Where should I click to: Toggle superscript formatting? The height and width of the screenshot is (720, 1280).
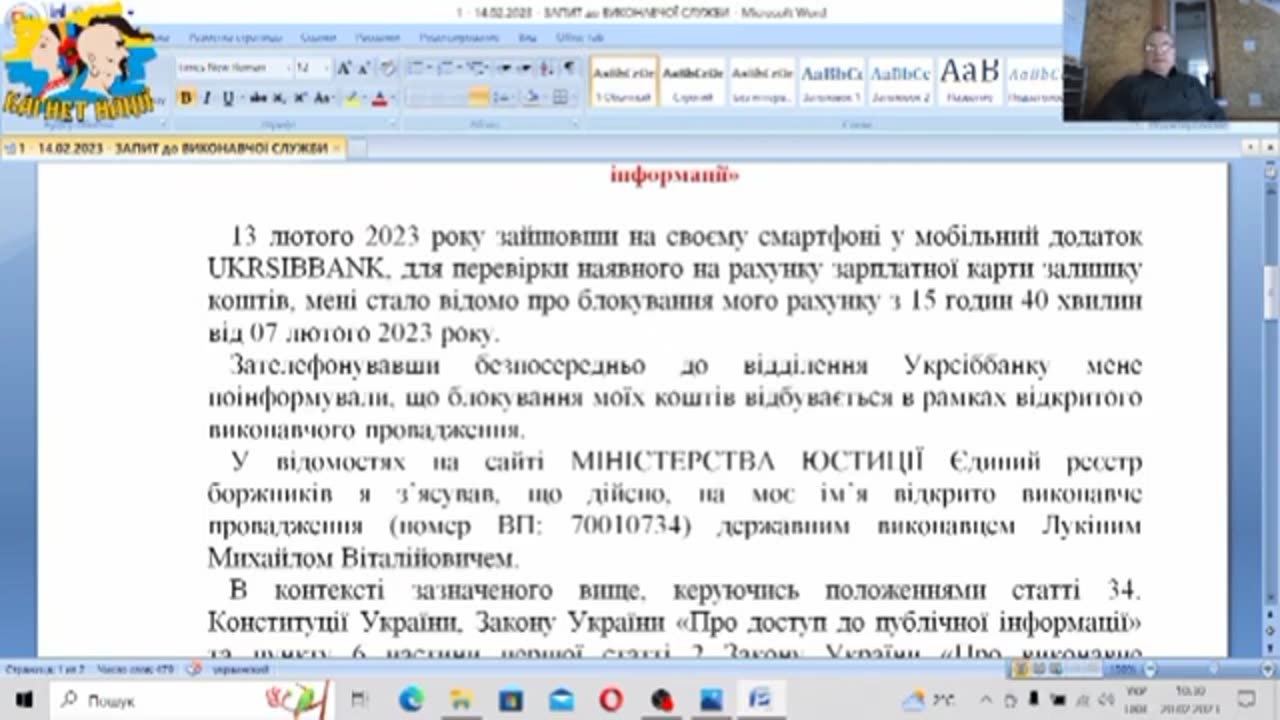(300, 98)
